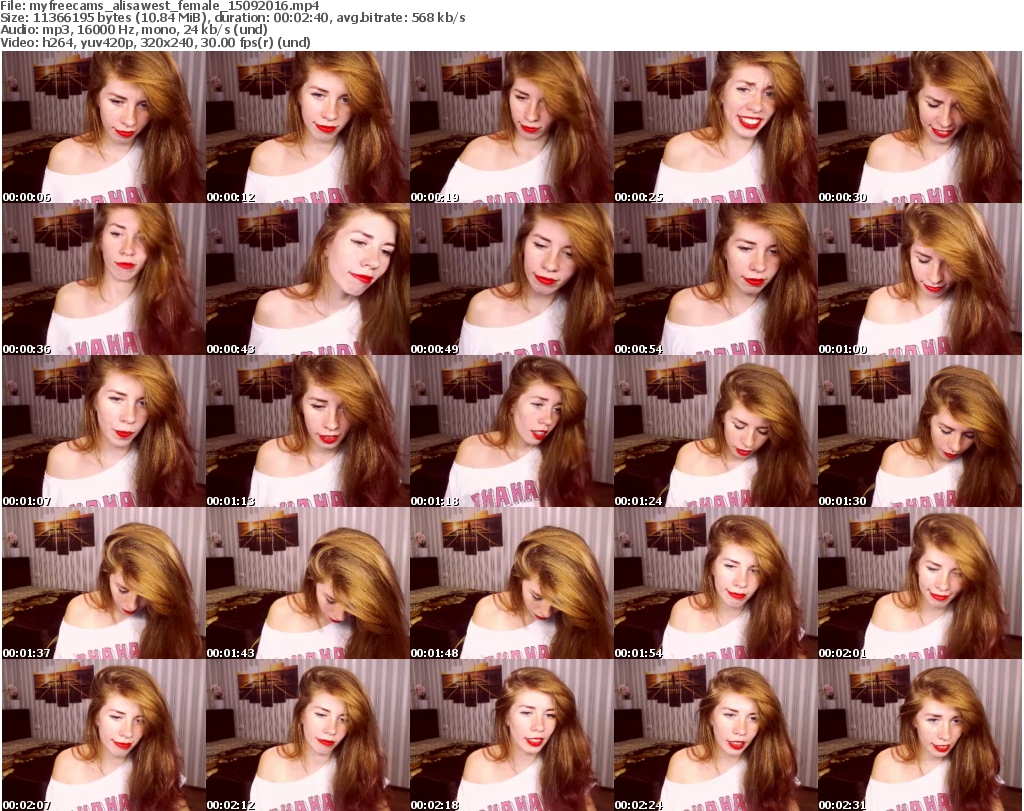This screenshot has height=811, width=1024.
Task: Click the 'Audio: mp3, 16000 Hz' info line
Action: [x=134, y=30]
